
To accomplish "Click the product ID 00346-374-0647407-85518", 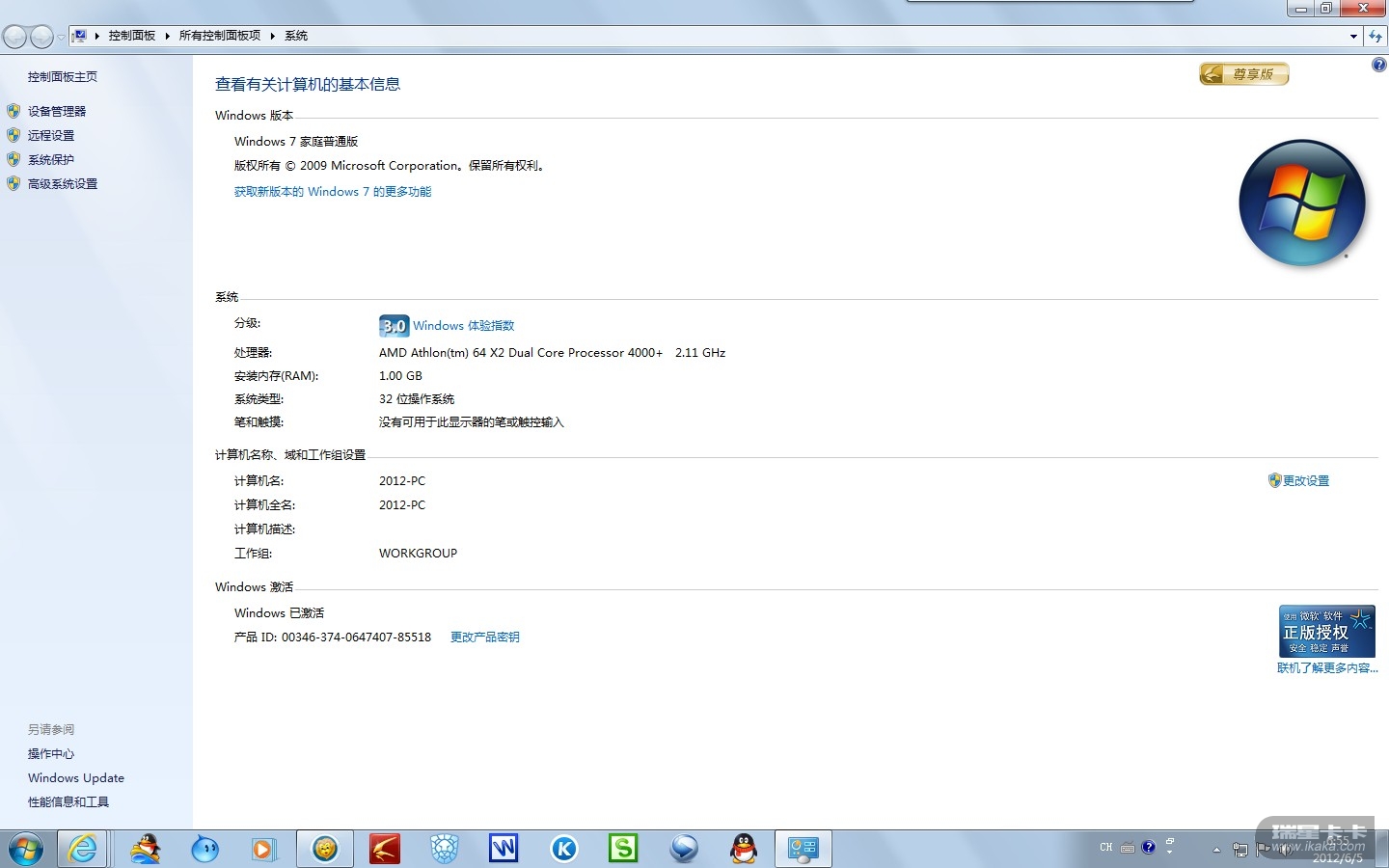I will (x=356, y=637).
